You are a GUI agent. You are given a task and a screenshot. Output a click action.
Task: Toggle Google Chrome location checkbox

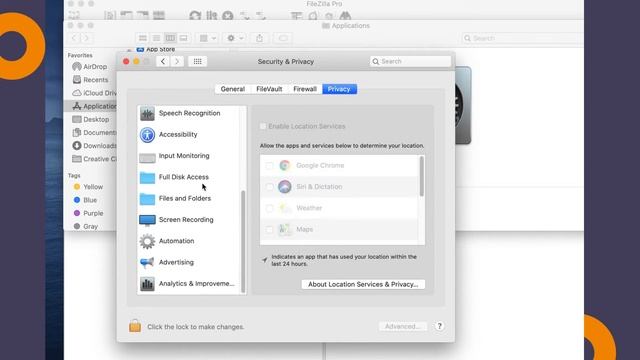pyautogui.click(x=269, y=165)
